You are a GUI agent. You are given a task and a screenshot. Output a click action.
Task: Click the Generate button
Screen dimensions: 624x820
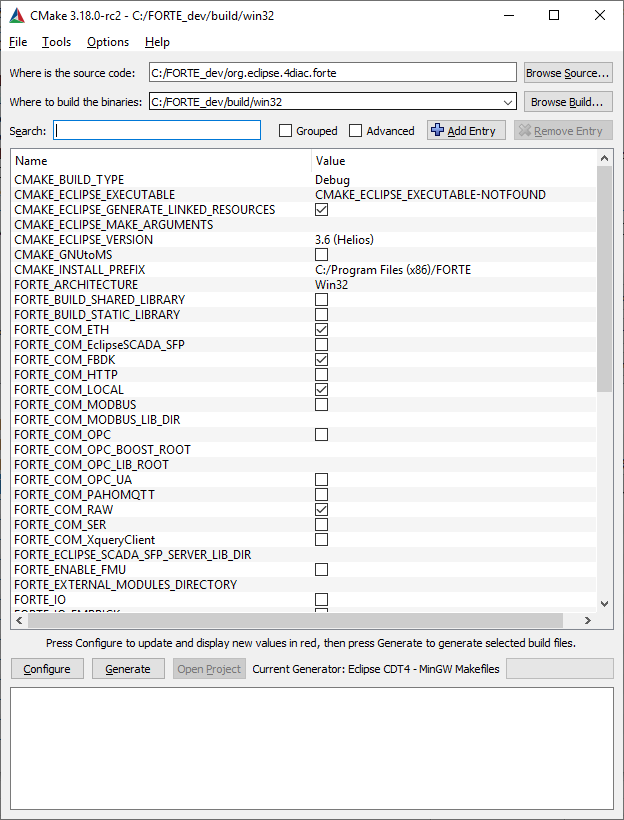tap(128, 669)
